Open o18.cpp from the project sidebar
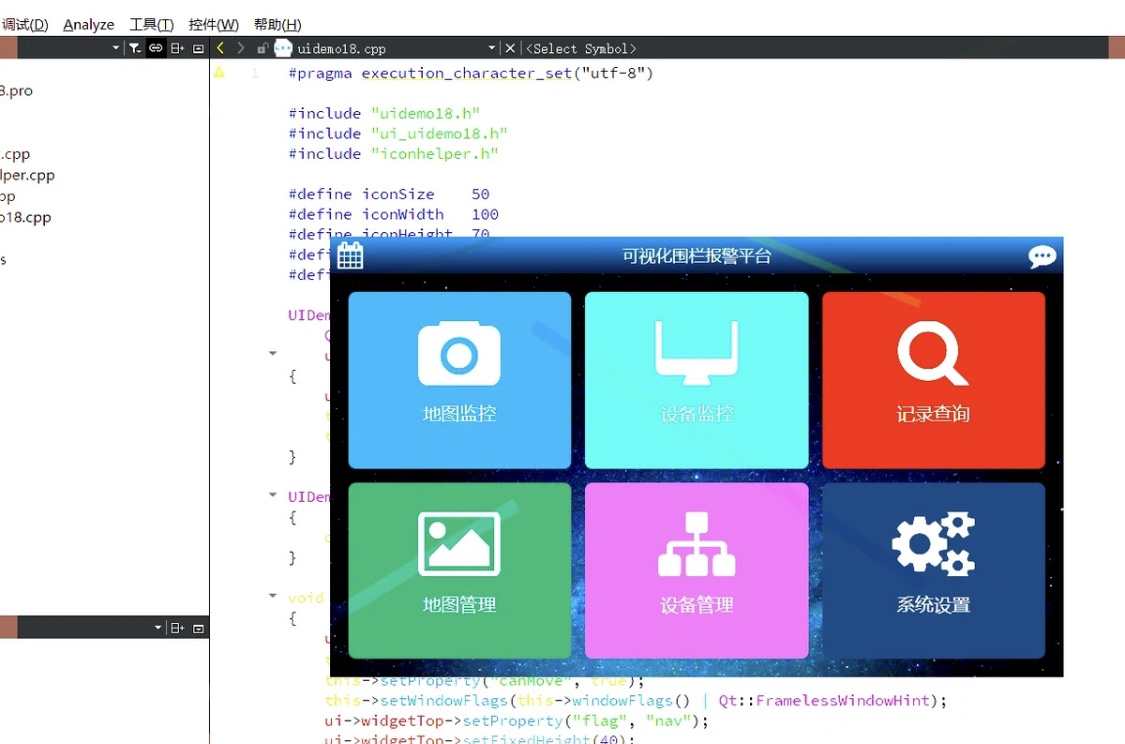 25,217
